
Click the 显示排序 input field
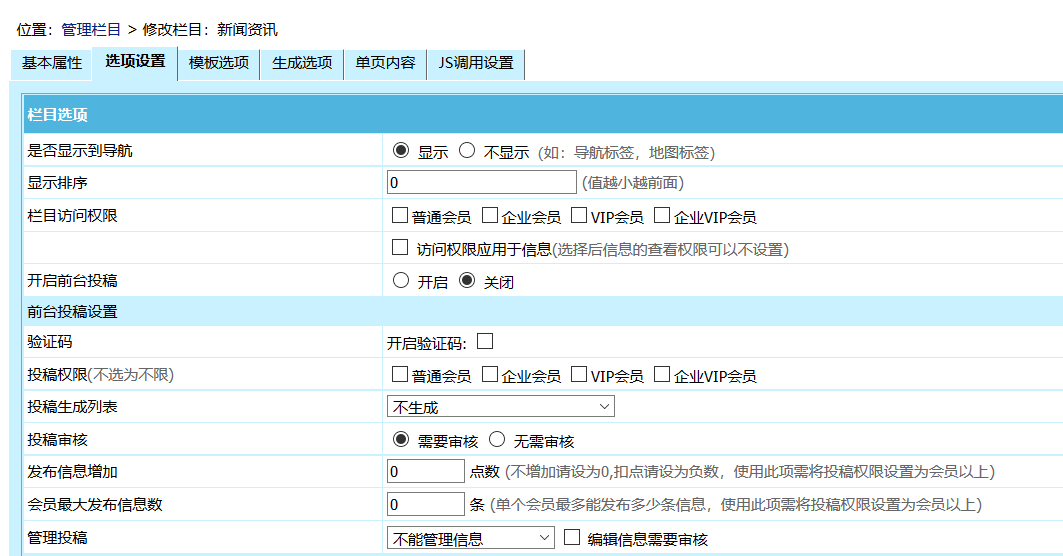[x=482, y=182]
